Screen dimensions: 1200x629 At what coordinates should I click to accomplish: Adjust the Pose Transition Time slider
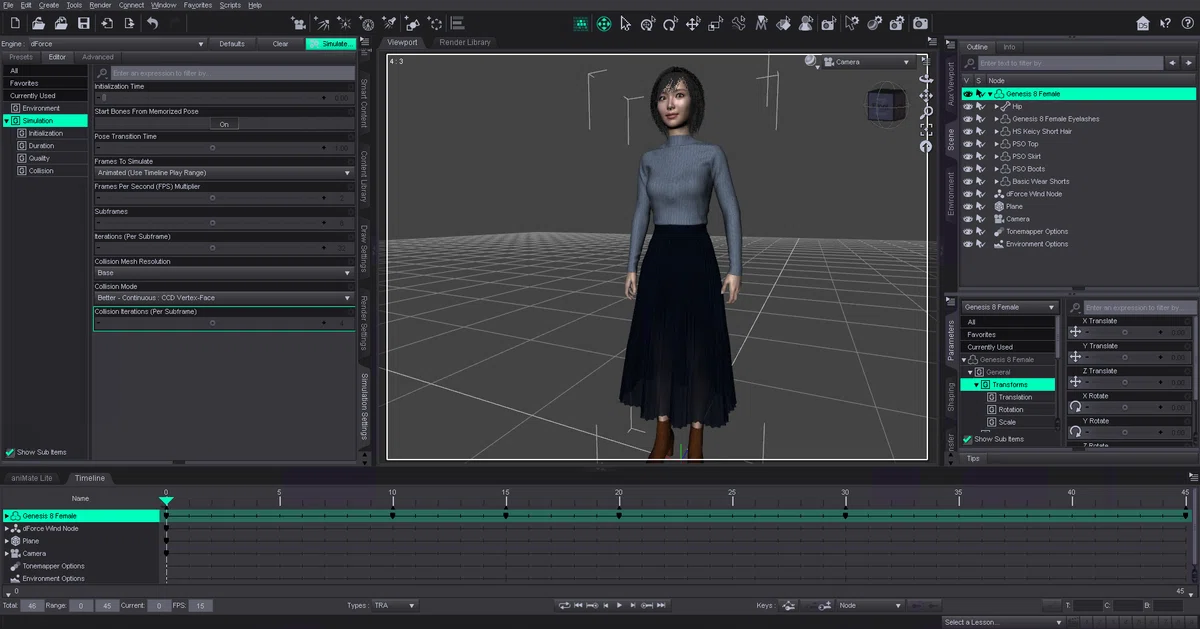tap(213, 148)
